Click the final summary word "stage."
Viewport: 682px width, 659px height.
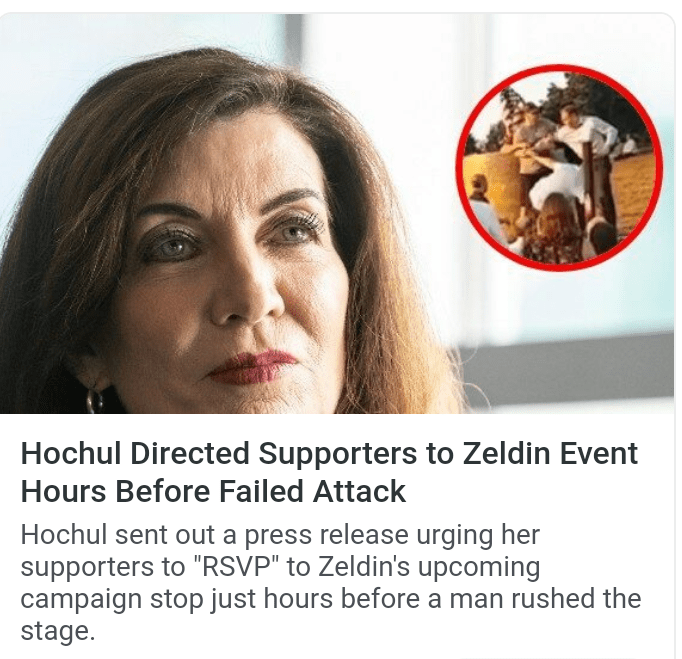(x=57, y=631)
